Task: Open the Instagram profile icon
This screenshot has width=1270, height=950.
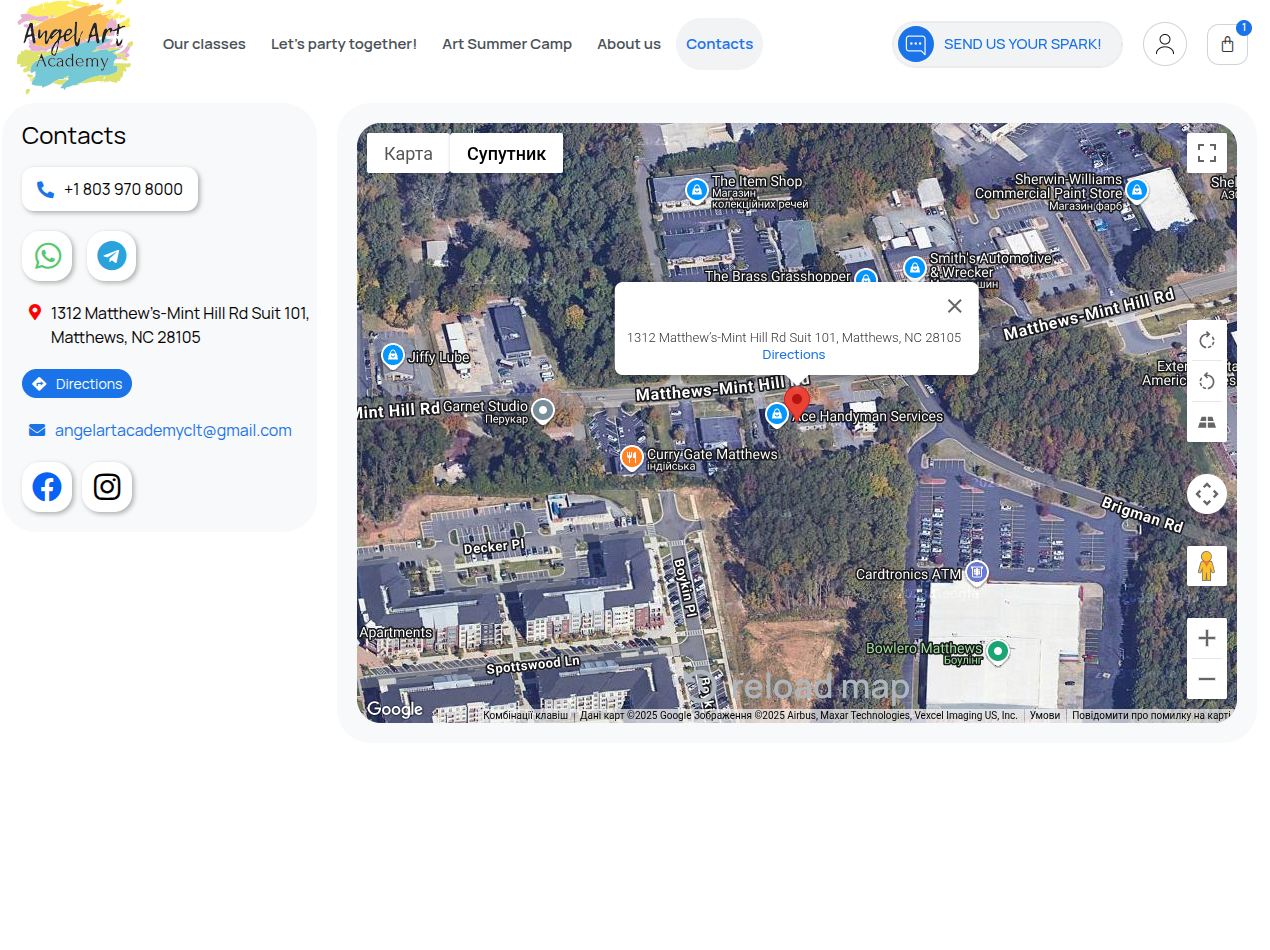Action: [x=107, y=487]
